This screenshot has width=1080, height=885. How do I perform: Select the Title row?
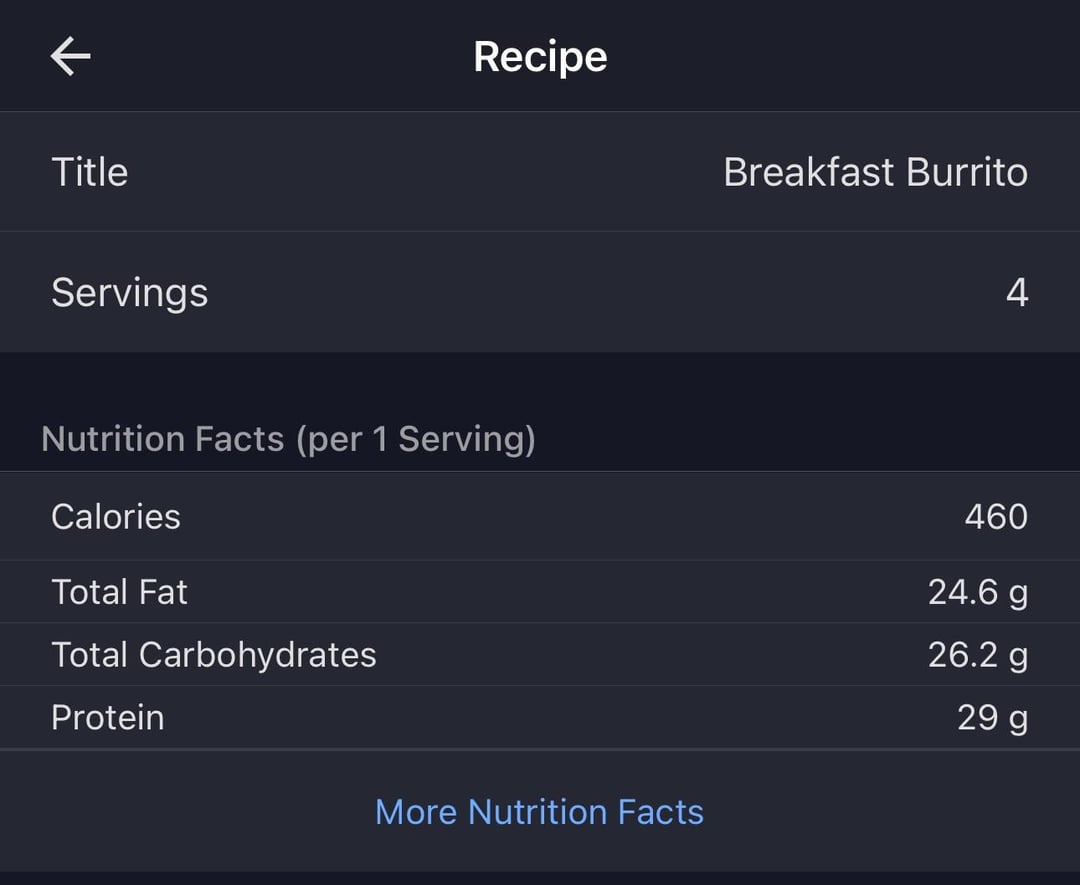click(x=540, y=171)
